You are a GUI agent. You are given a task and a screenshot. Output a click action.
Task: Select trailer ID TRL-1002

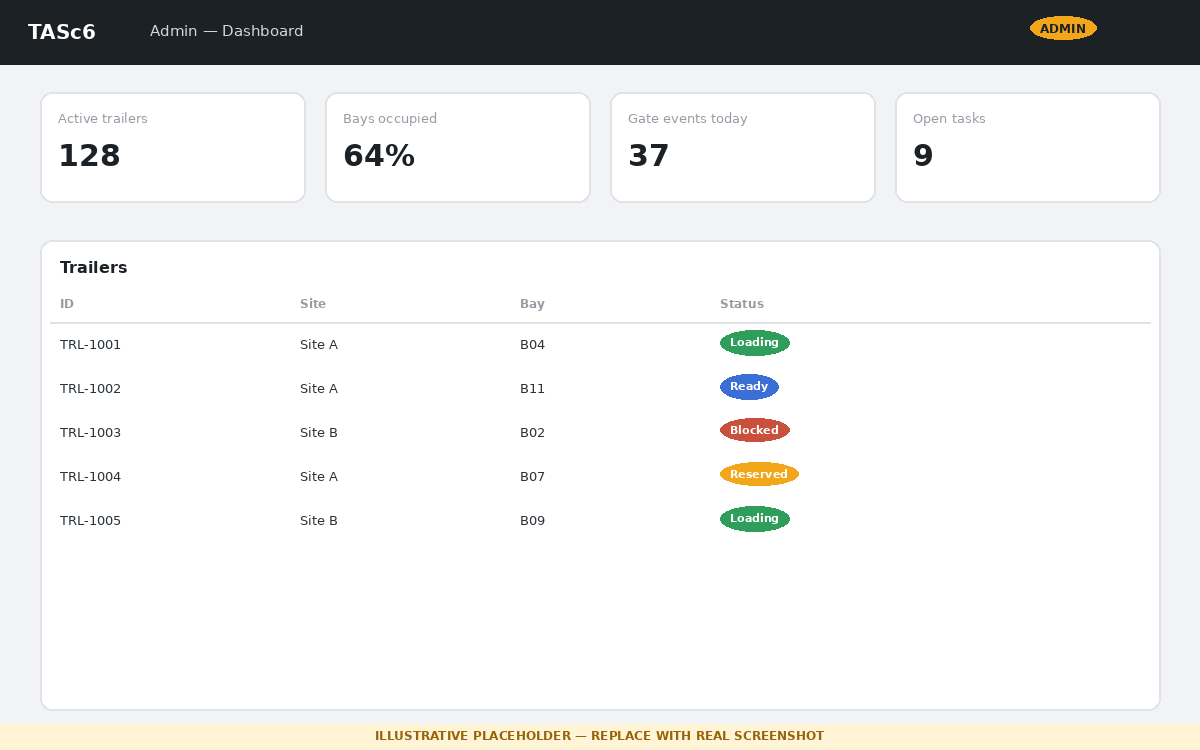pos(90,389)
